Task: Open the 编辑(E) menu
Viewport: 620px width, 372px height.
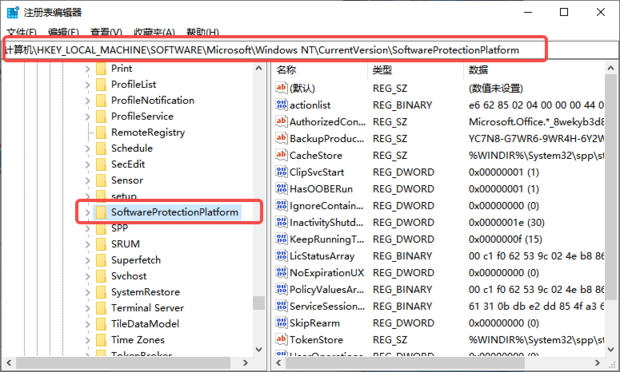Action: tap(63, 32)
